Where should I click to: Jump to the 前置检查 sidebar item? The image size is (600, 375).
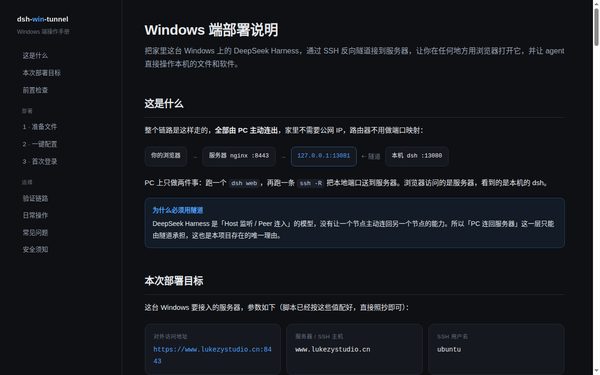pos(35,90)
